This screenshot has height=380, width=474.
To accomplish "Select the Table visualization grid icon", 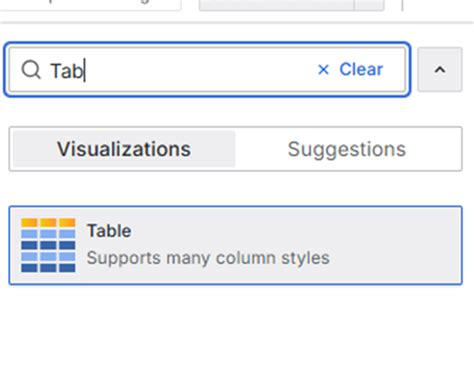I will point(48,245).
